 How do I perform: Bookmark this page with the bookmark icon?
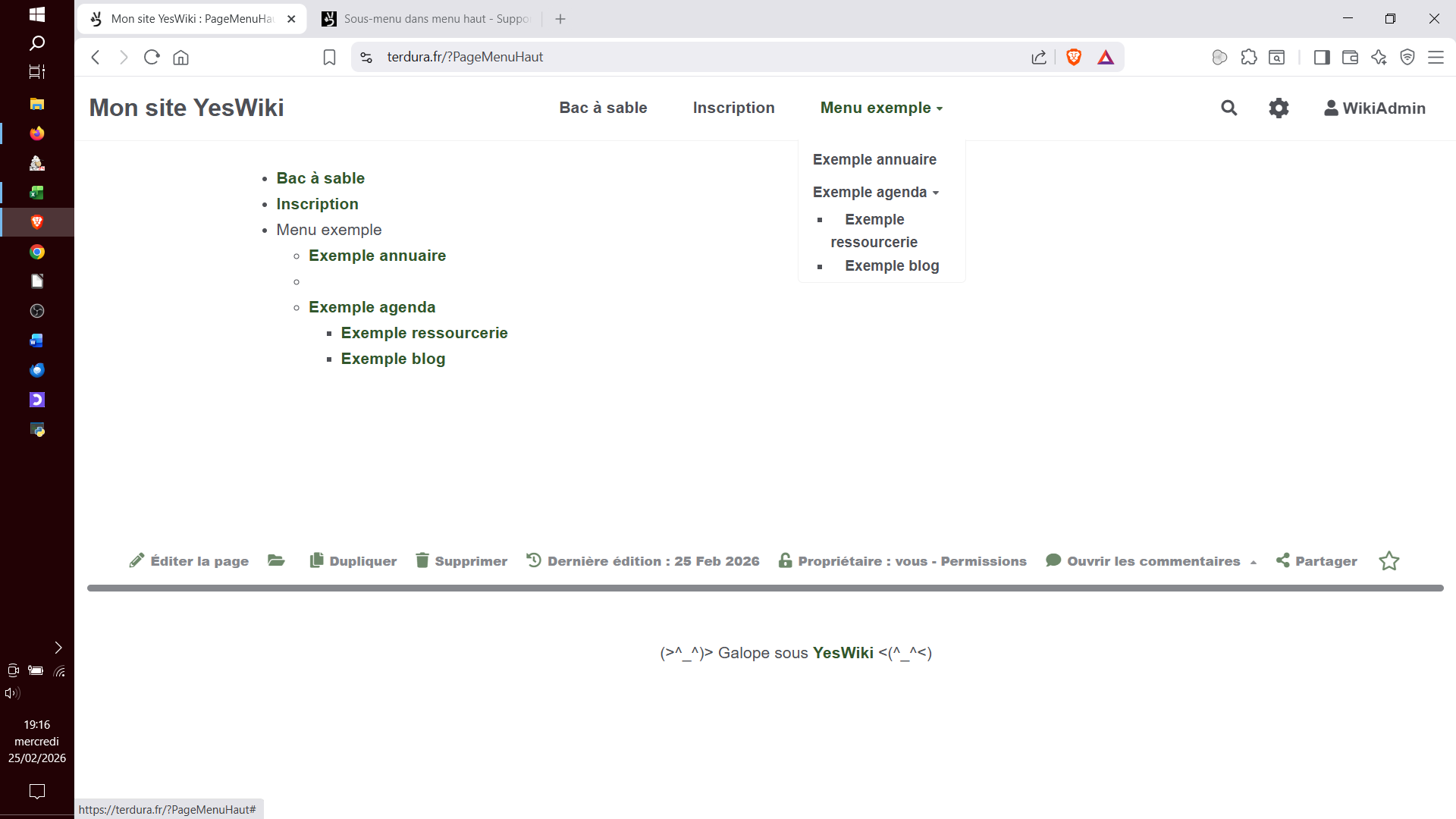[329, 57]
